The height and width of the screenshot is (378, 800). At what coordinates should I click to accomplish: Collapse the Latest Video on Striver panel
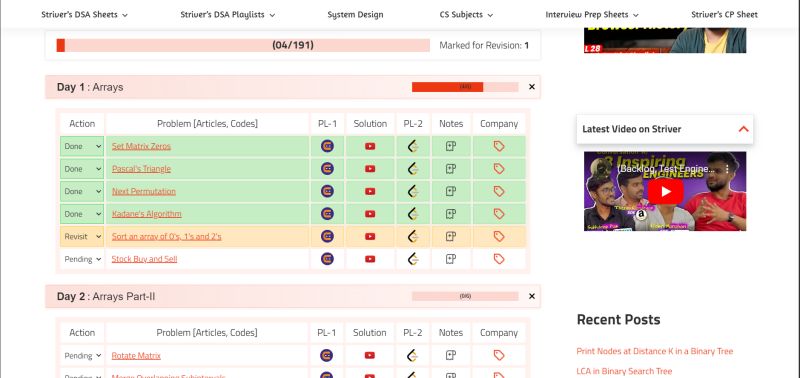click(743, 129)
